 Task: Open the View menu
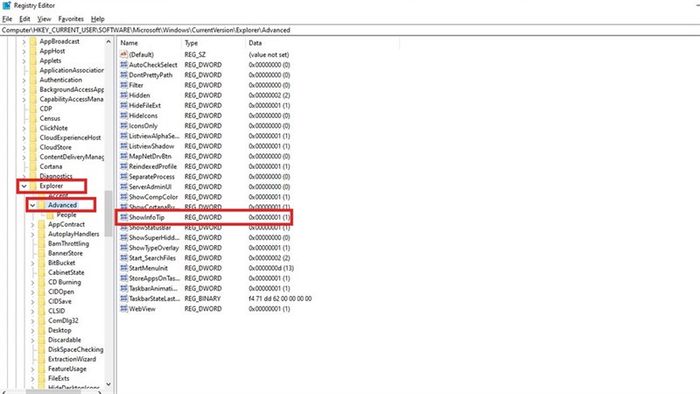pyautogui.click(x=44, y=19)
